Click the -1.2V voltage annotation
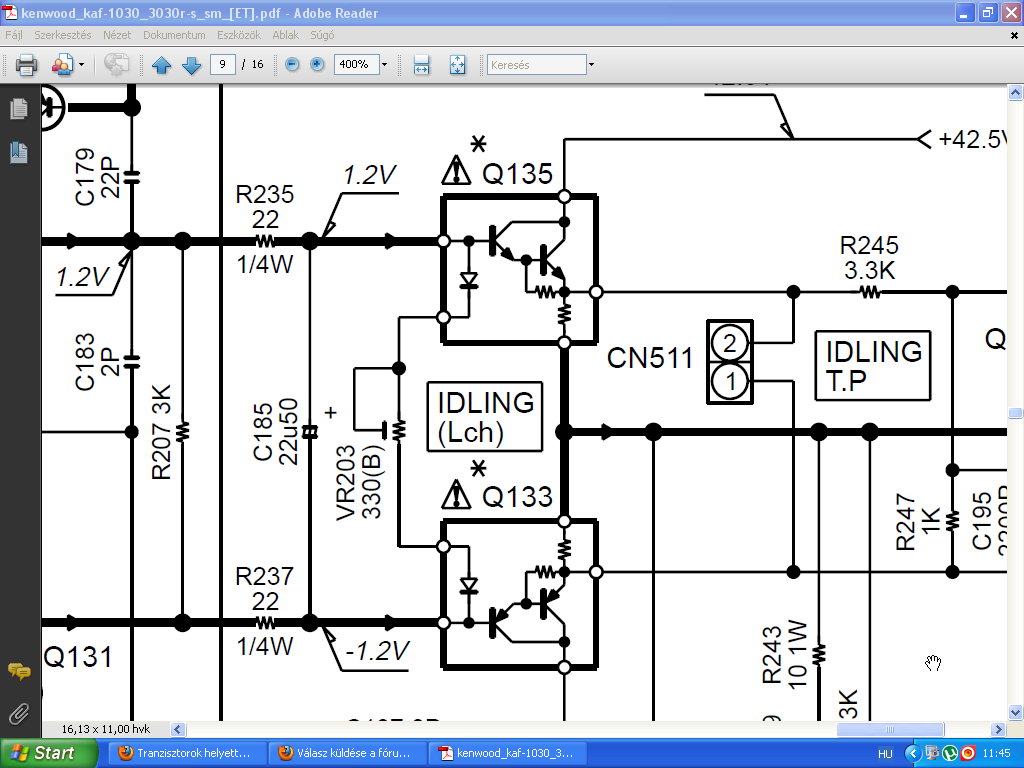1024x768 pixels. tap(377, 650)
